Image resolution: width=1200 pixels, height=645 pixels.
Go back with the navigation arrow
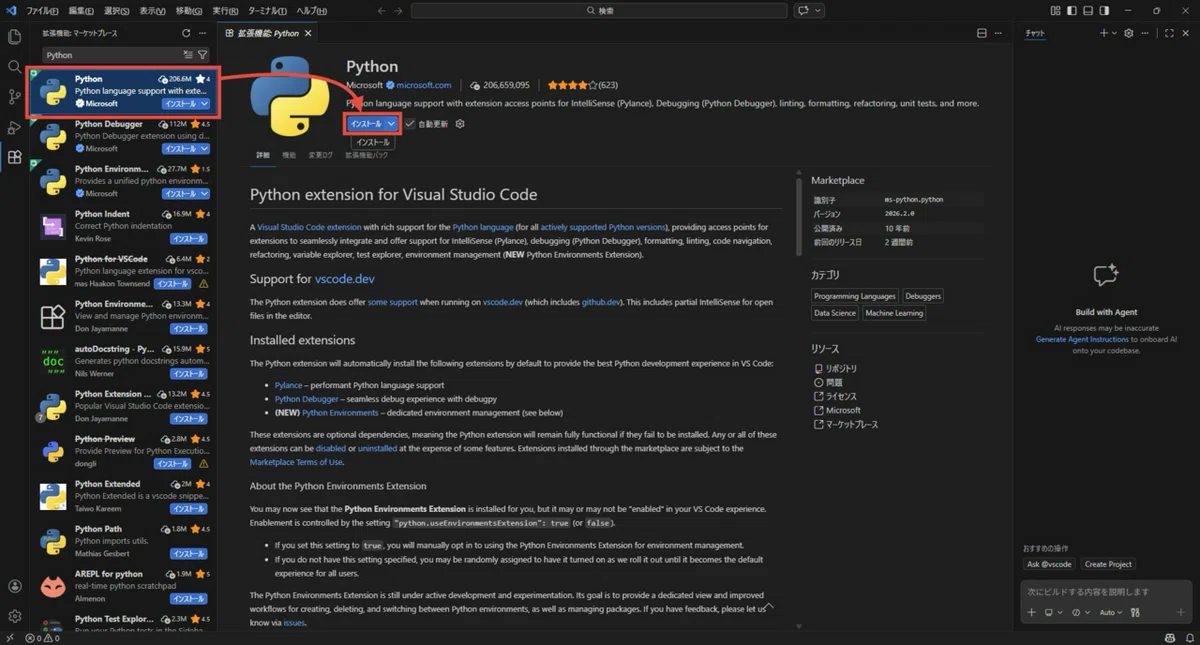[382, 10]
